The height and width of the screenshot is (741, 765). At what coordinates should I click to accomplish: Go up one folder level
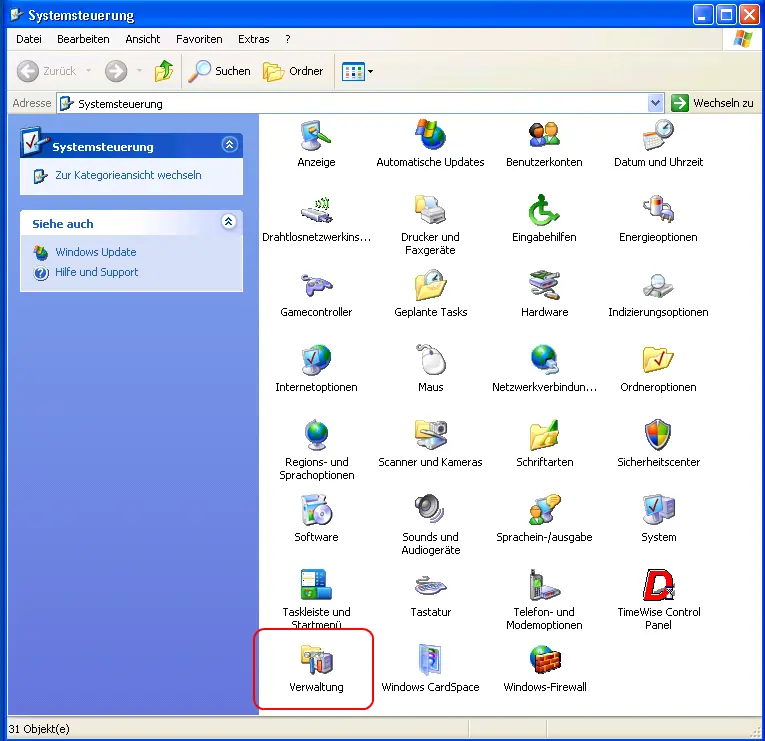coord(164,71)
